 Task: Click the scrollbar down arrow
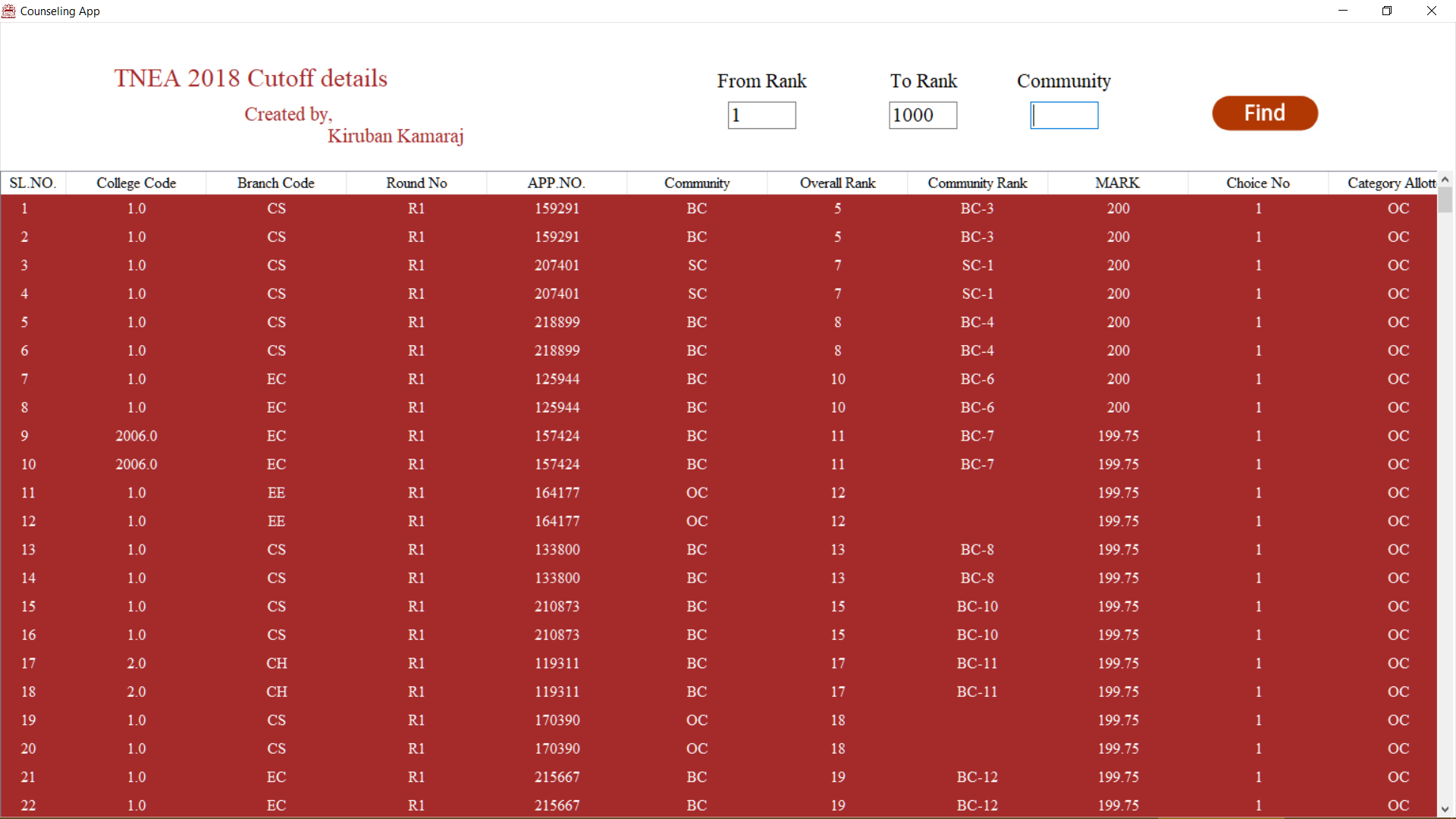pos(1445,809)
